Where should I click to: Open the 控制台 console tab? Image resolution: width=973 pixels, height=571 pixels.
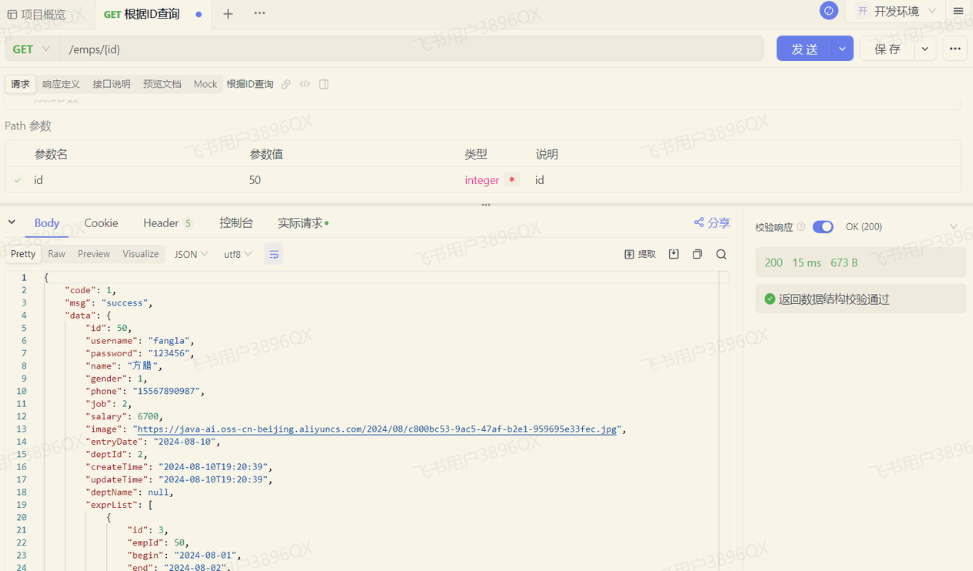pos(236,223)
